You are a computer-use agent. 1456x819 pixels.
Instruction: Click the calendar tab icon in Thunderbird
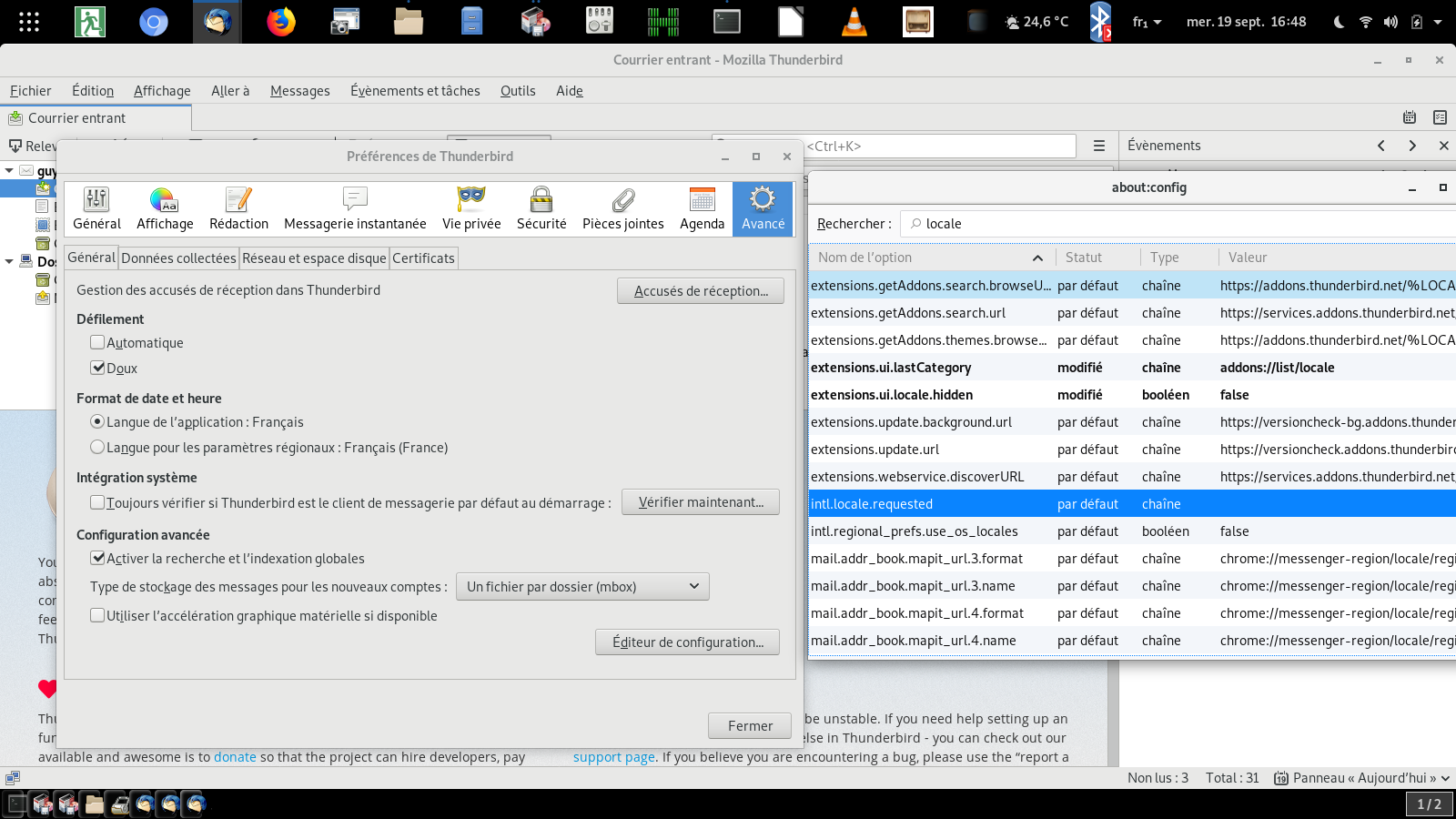coord(1410,117)
